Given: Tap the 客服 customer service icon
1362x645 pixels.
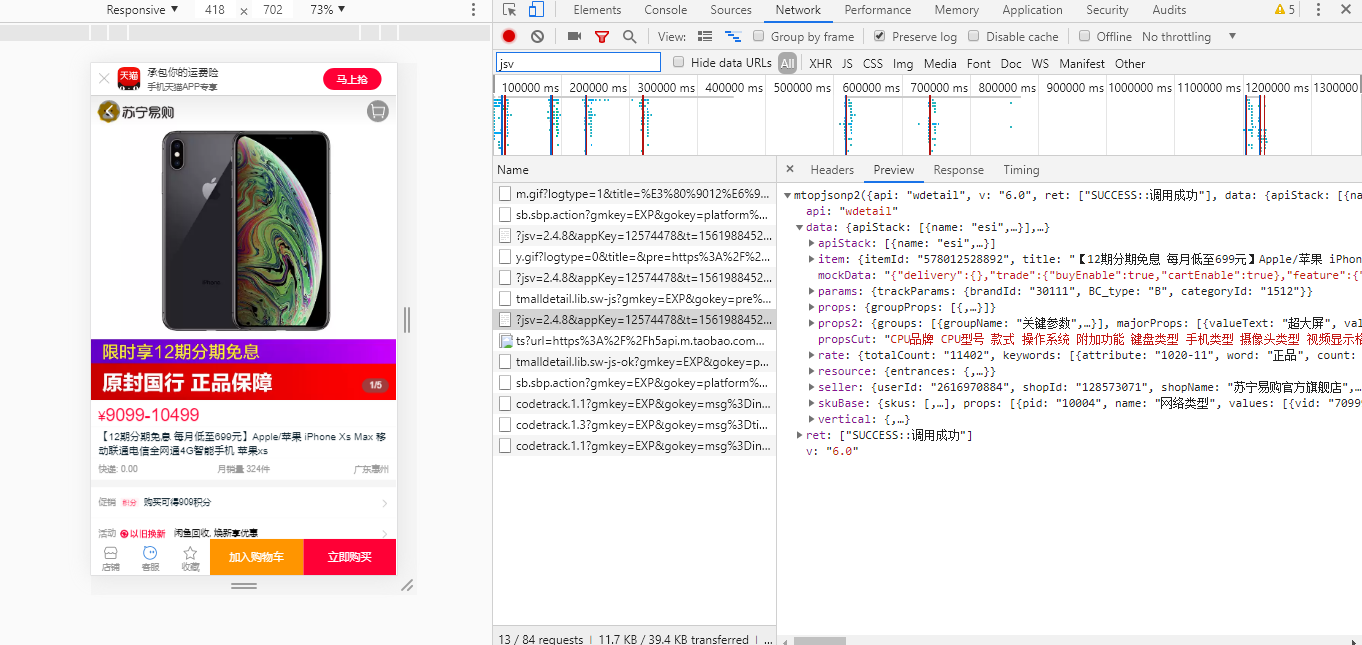Looking at the screenshot, I should tap(150, 558).
